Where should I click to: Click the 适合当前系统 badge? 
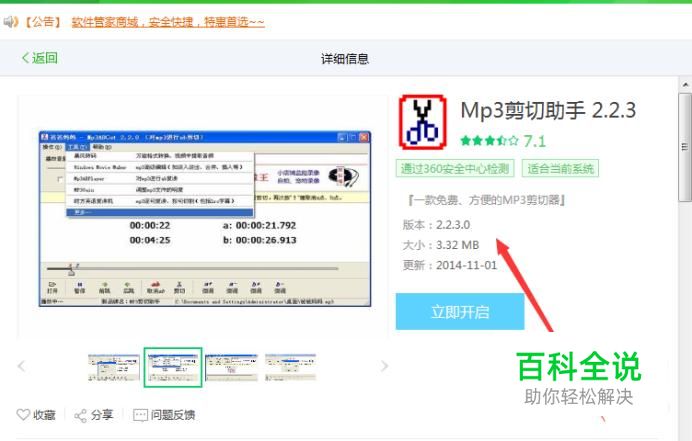(560, 169)
